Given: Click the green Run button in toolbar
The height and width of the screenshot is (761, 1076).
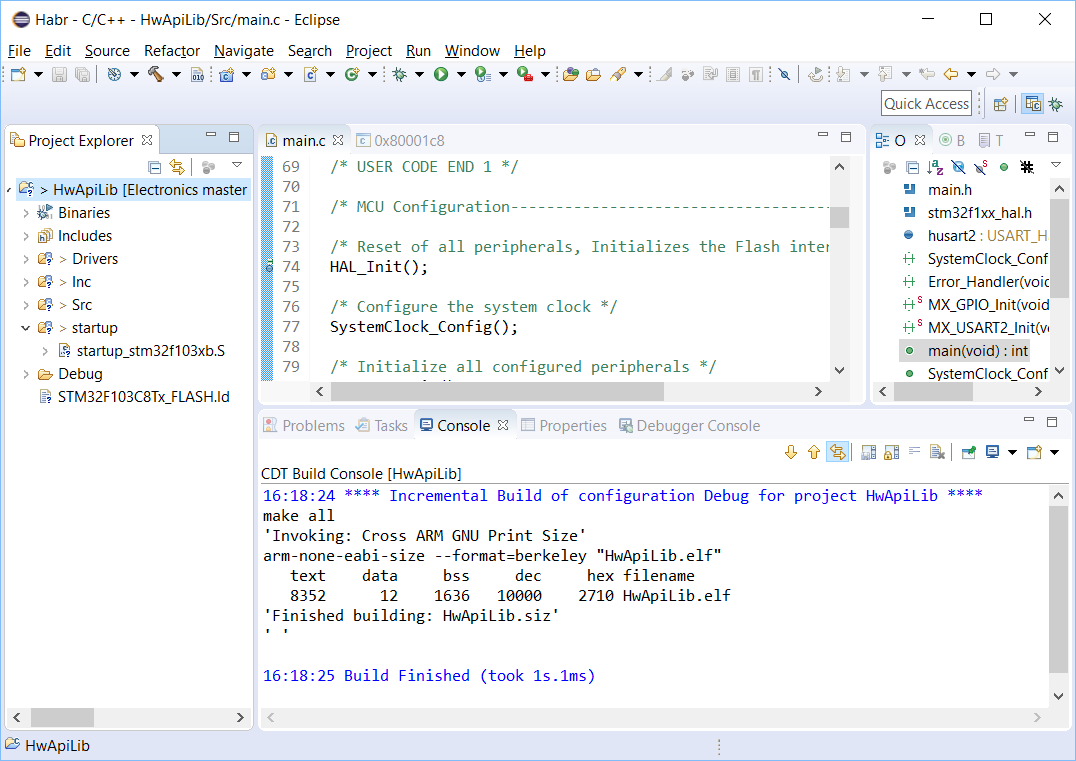Looking at the screenshot, I should (440, 74).
